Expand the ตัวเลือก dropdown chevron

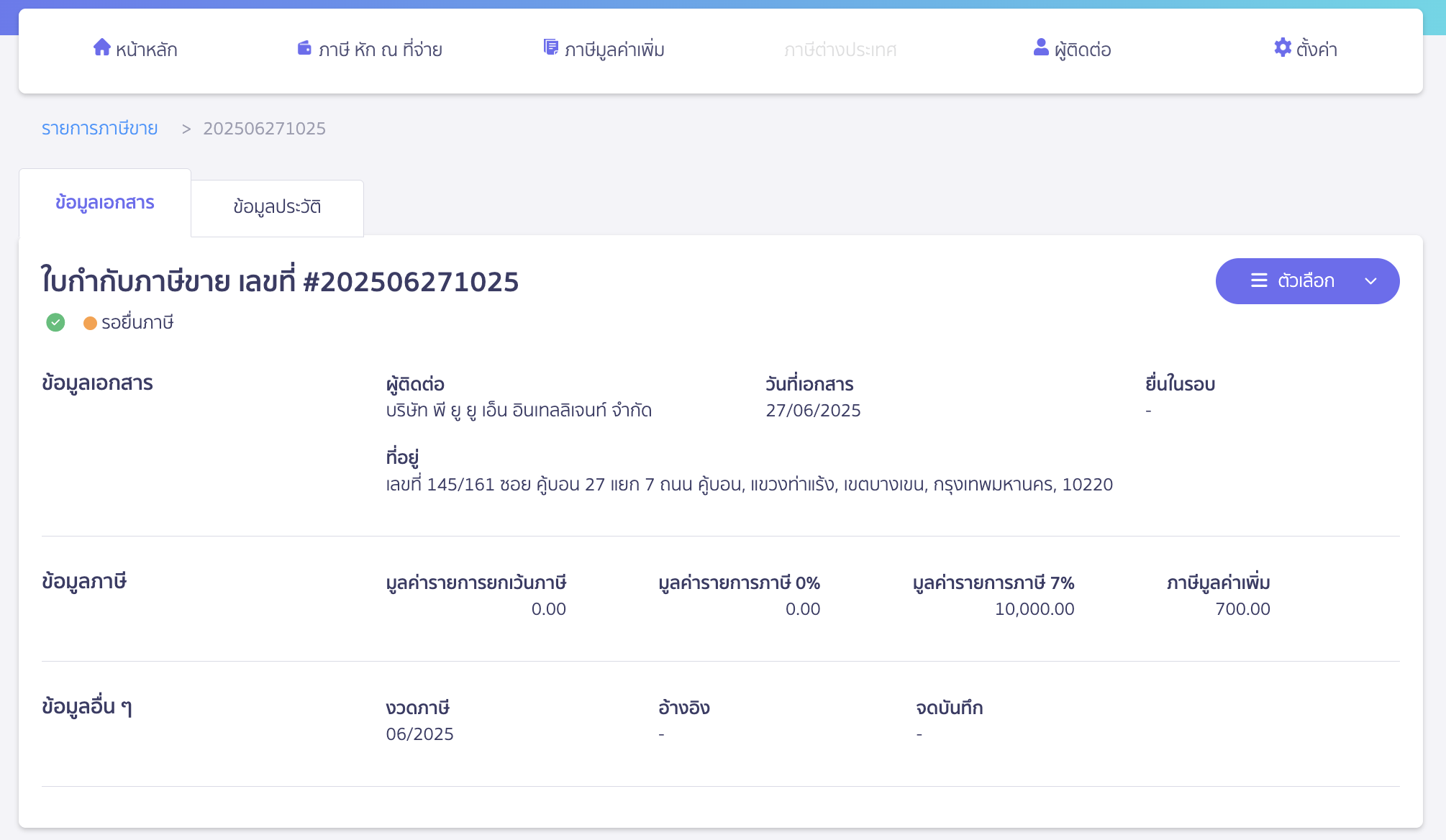1370,282
